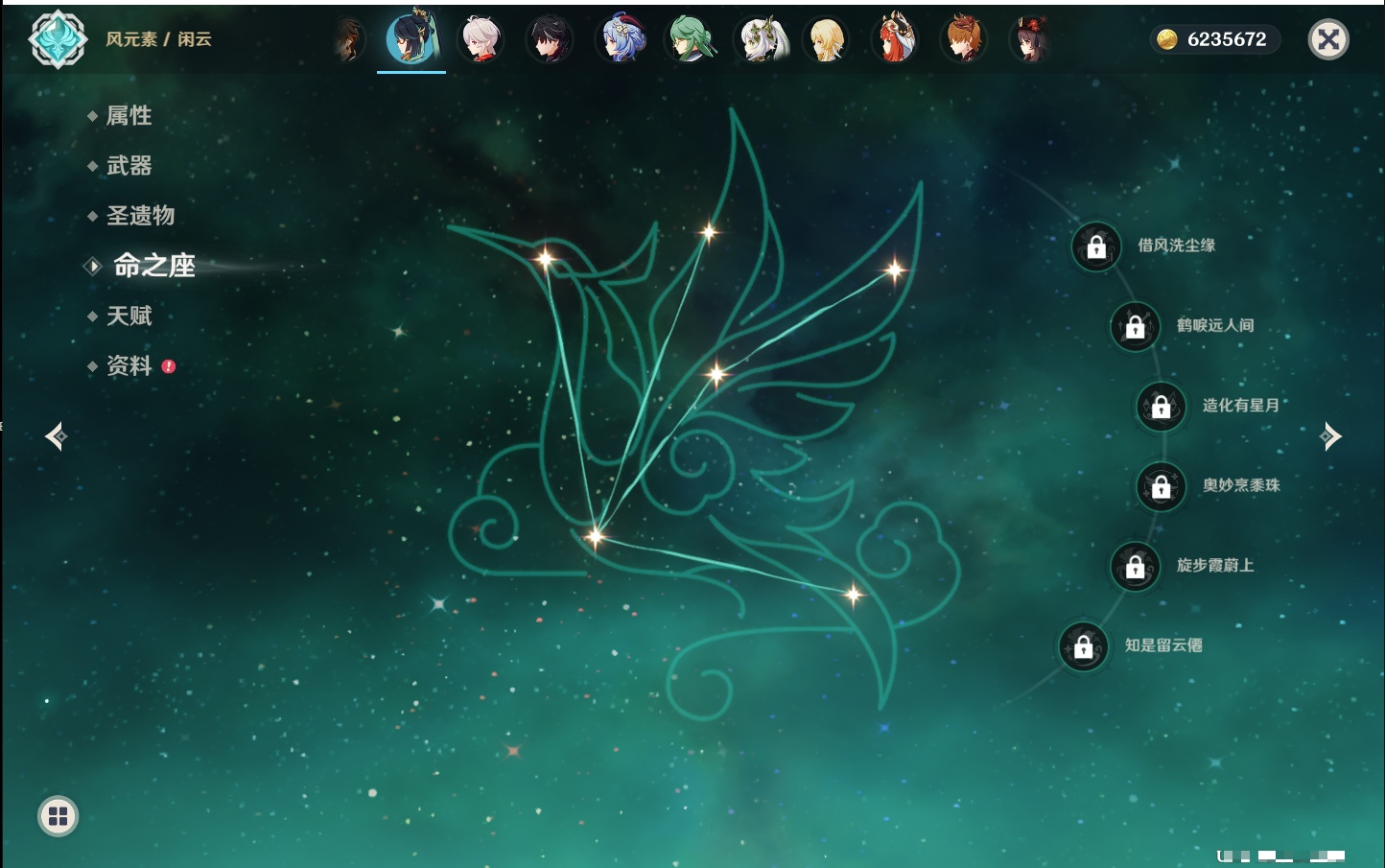Open locked constellation 借风洗尘缘
The height and width of the screenshot is (868, 1385).
point(1096,247)
